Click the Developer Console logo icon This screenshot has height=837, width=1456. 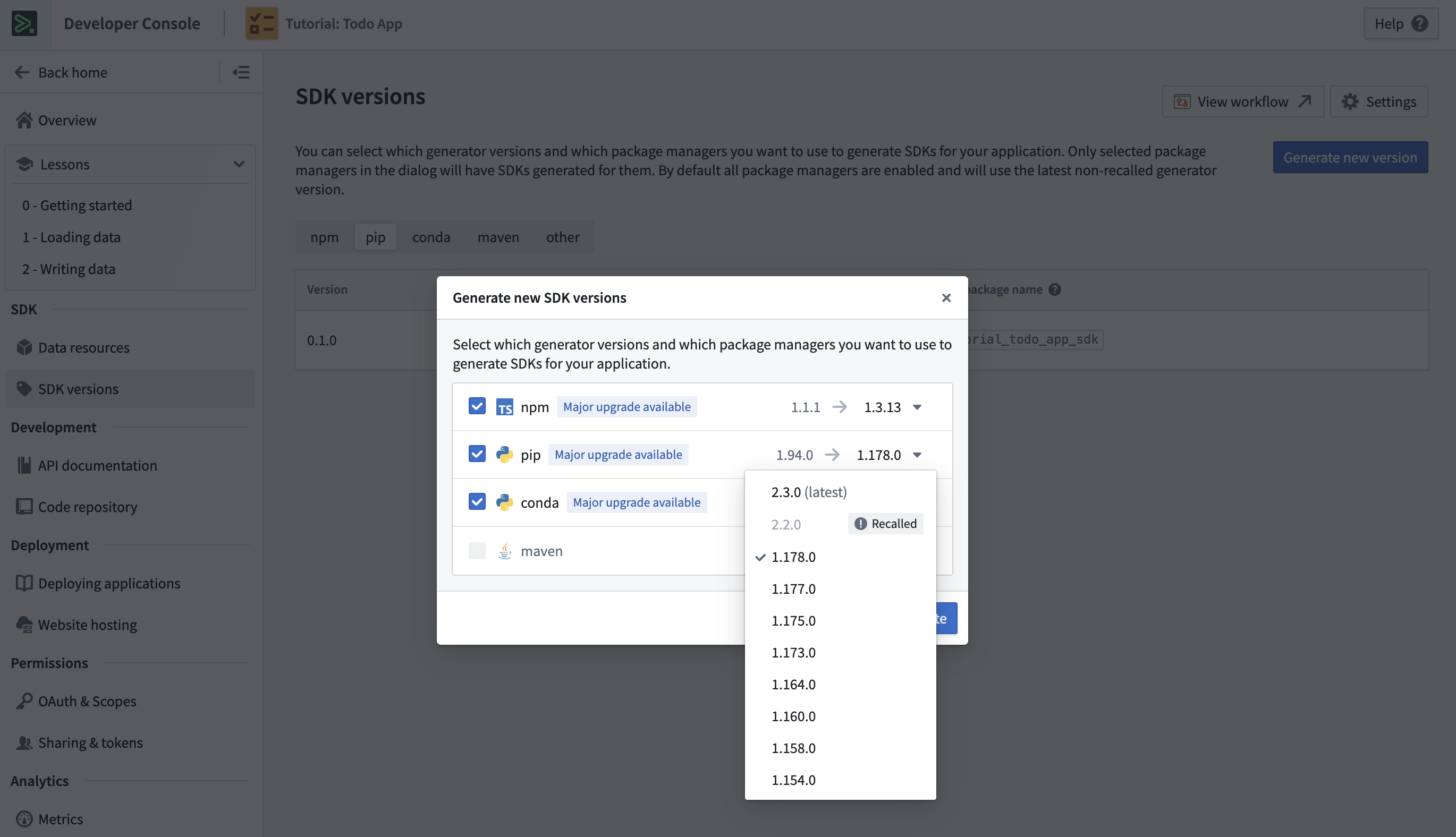24,23
